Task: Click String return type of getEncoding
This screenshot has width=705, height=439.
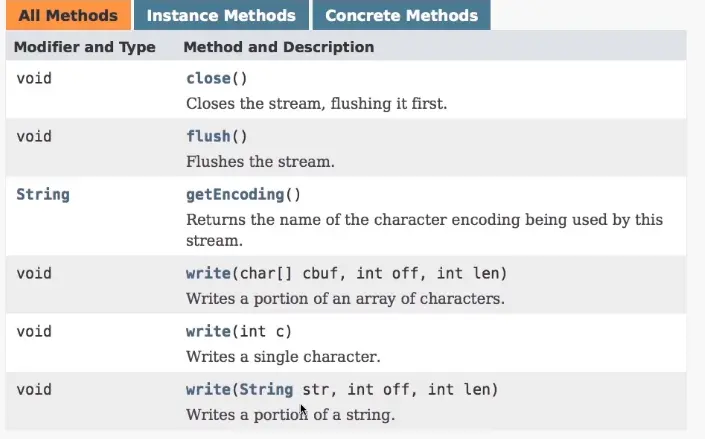Action: [x=43, y=194]
